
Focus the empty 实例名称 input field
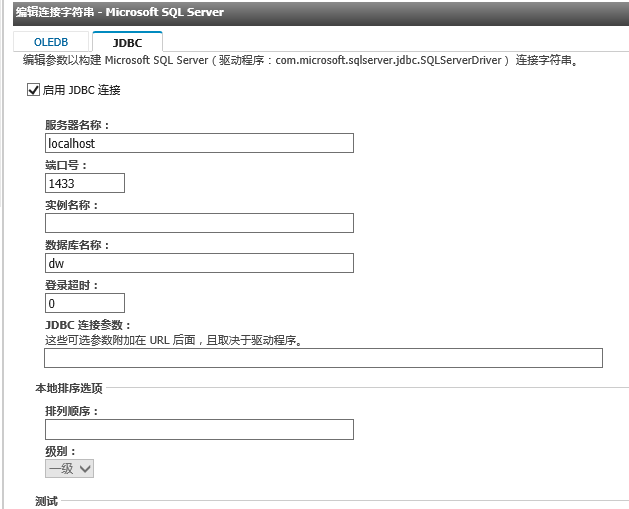[199, 223]
